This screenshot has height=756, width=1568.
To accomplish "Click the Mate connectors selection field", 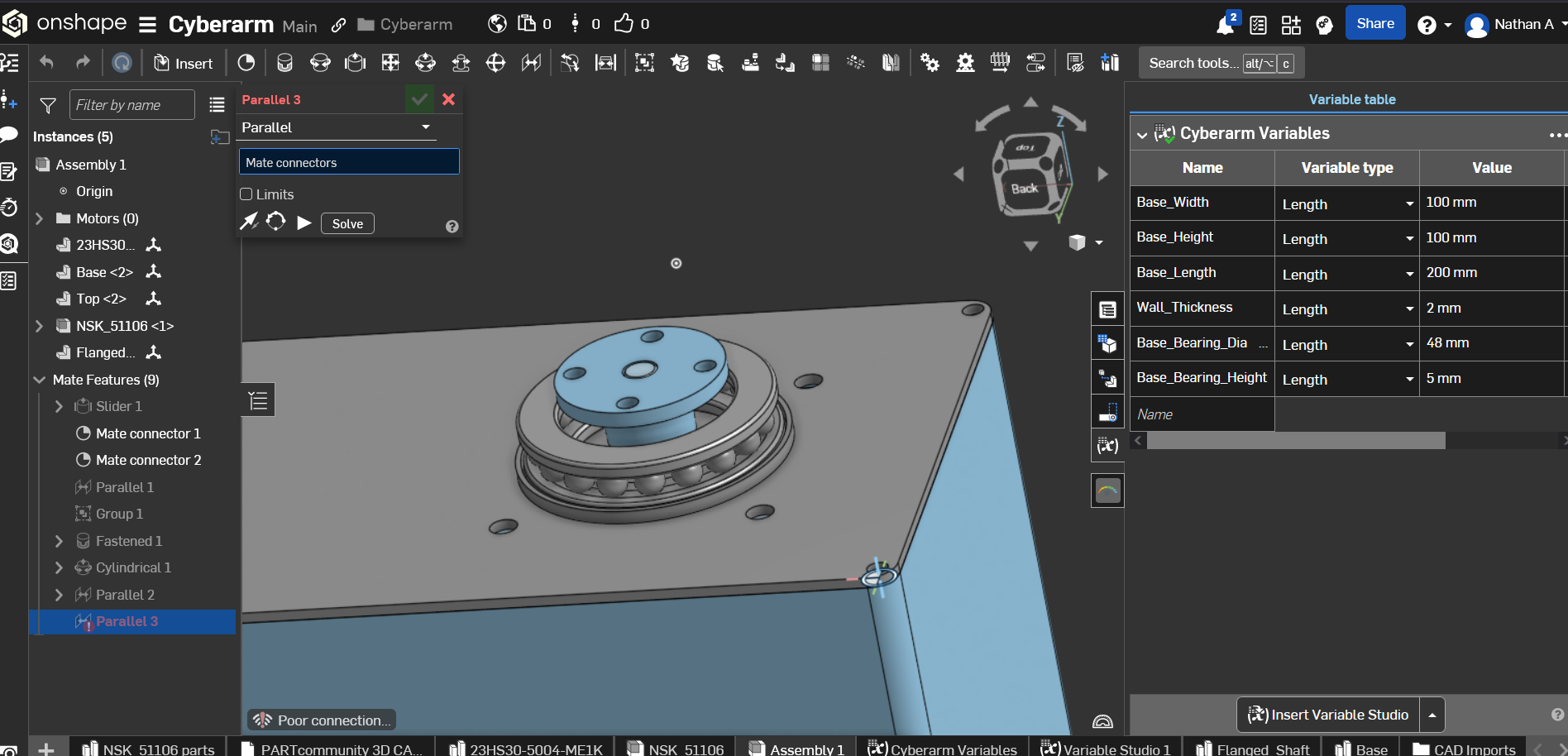I will pos(349,162).
